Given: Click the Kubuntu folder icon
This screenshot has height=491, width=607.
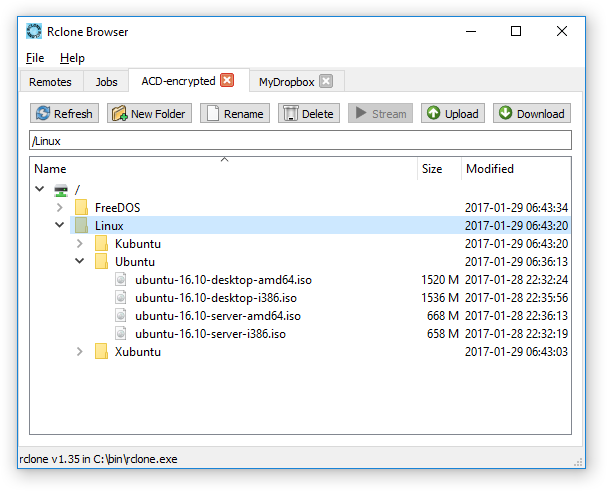Looking at the screenshot, I should [101, 243].
